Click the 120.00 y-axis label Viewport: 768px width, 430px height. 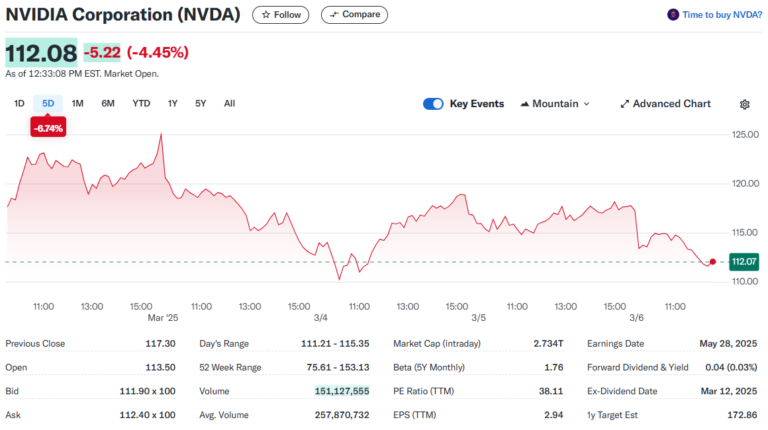[x=745, y=184]
